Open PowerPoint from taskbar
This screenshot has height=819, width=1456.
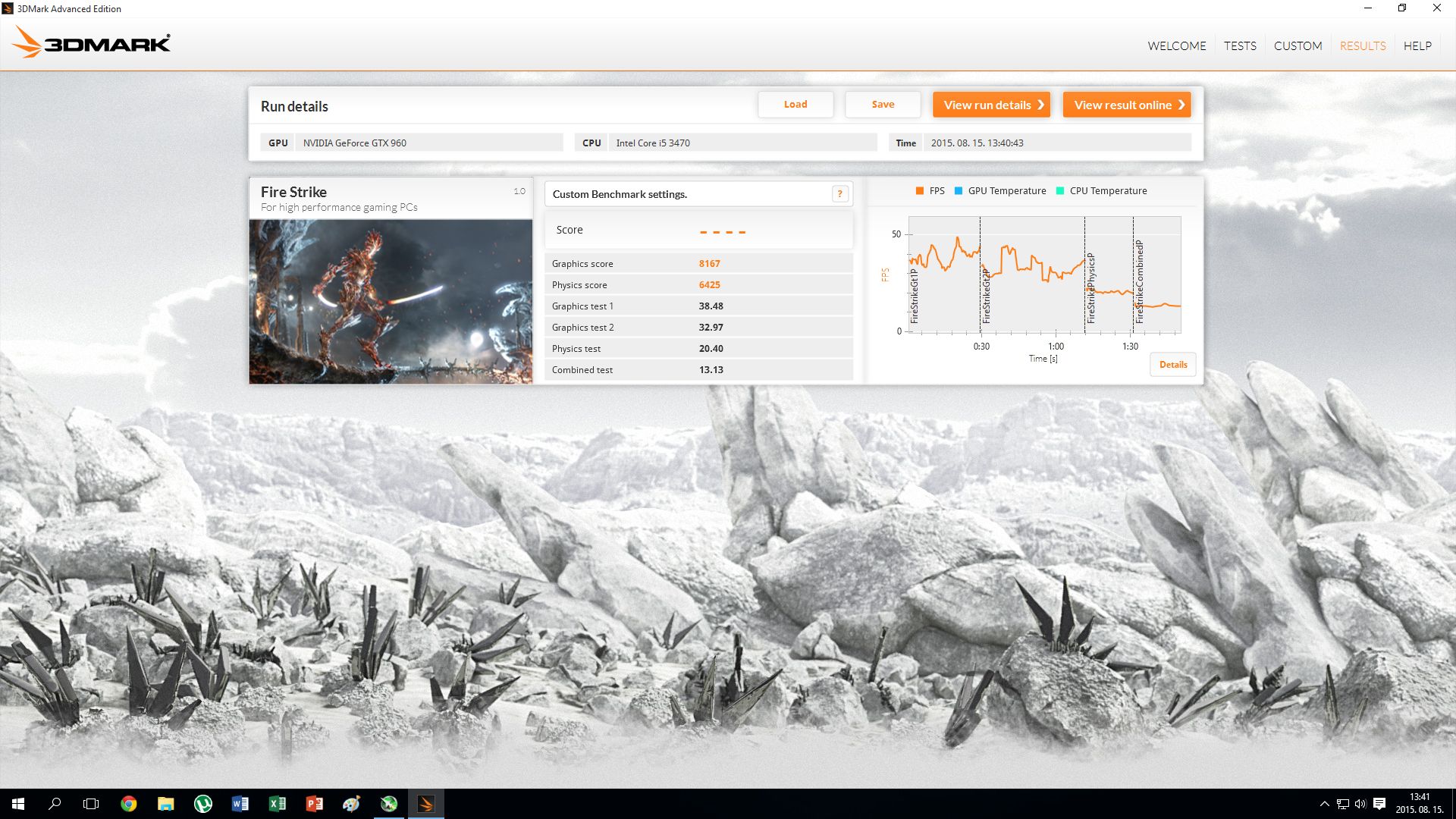[x=314, y=804]
